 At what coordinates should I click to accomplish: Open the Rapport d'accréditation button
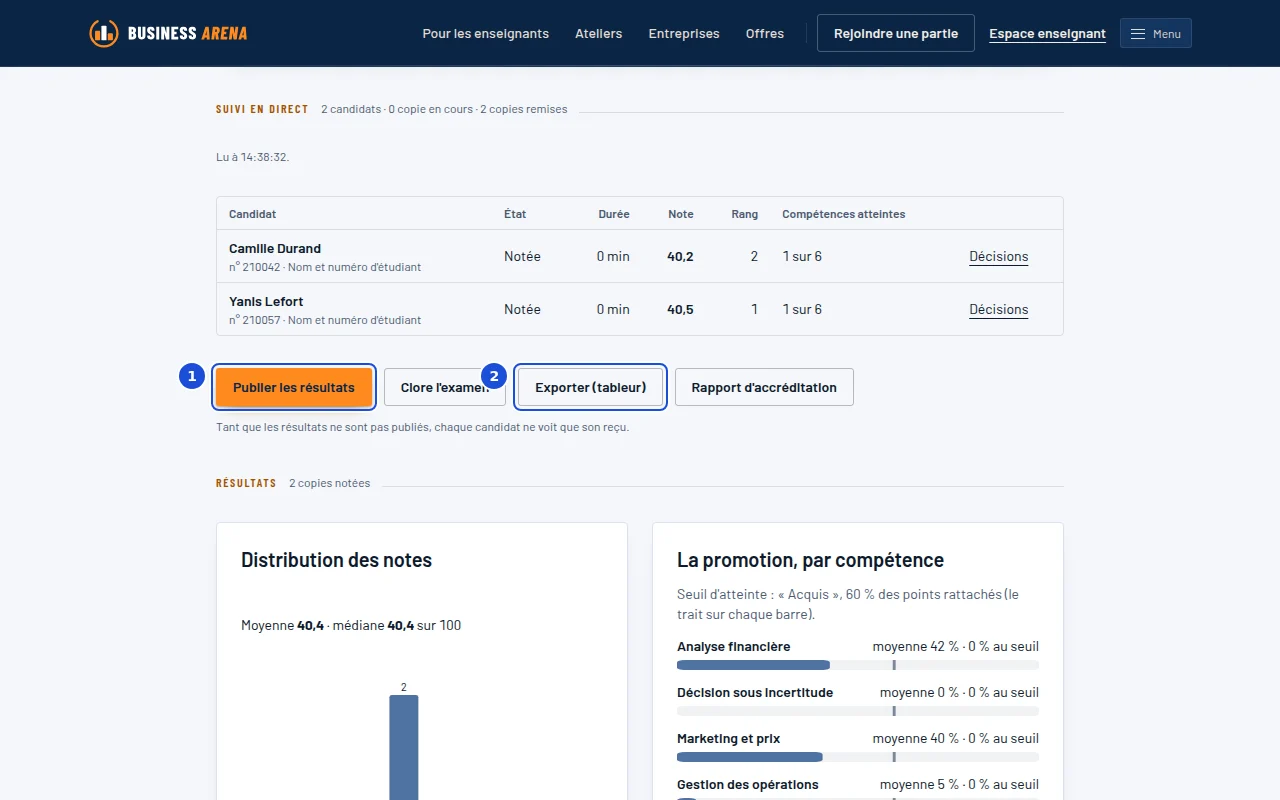pyautogui.click(x=764, y=387)
